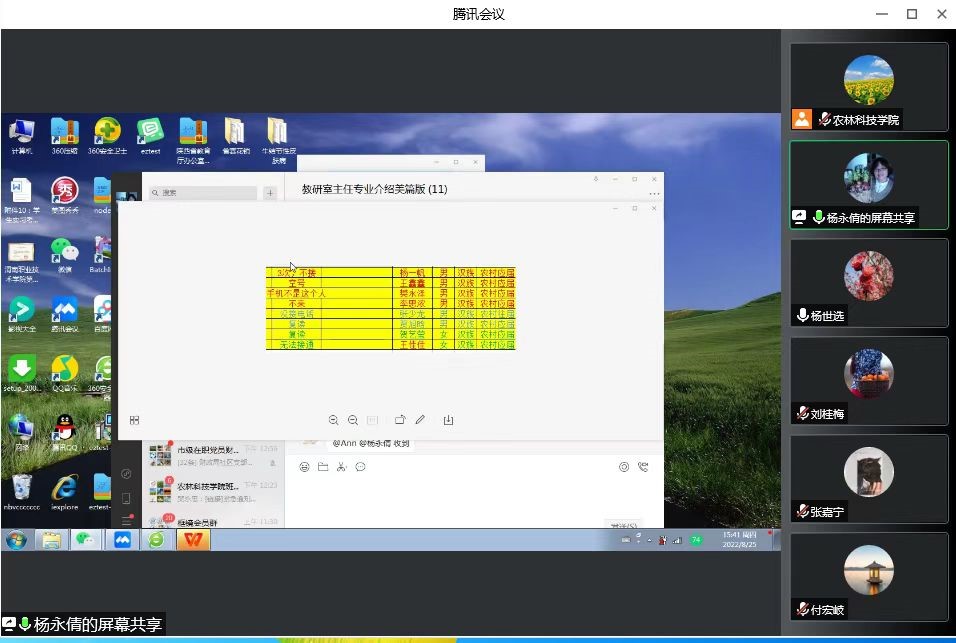Click the plus button beside search
Screen dimensions: 956x643
270,193
